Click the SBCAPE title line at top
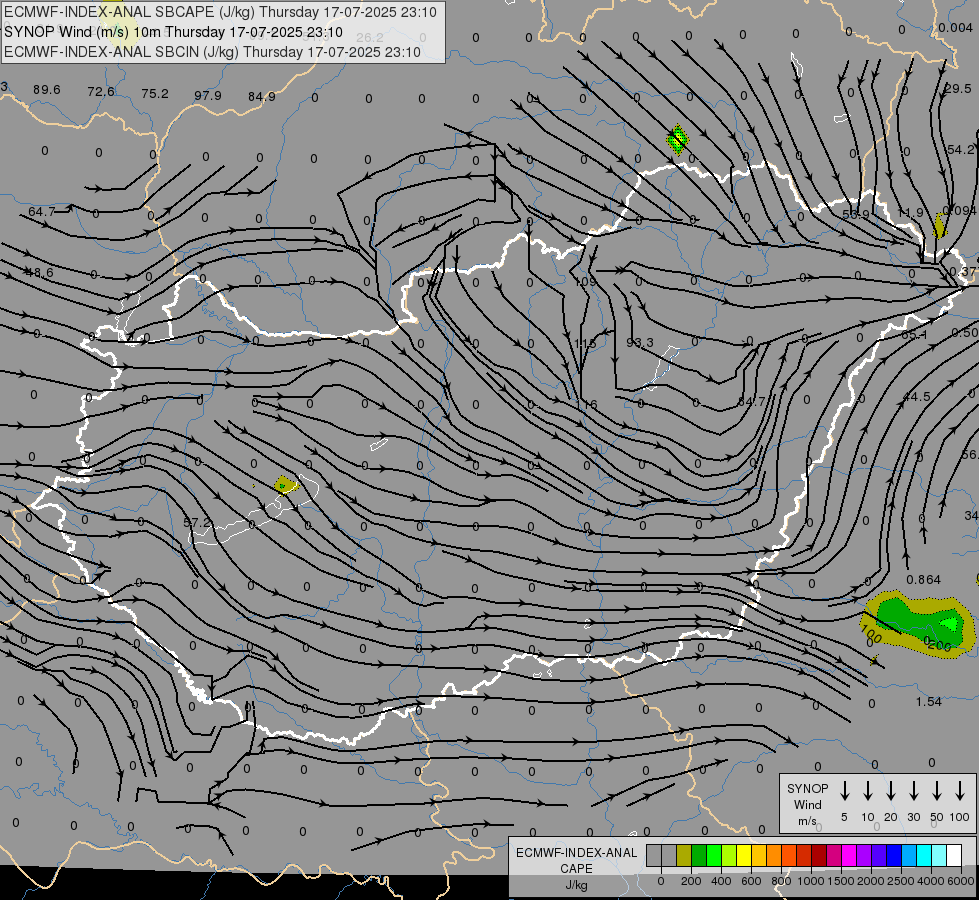The width and height of the screenshot is (979, 900). 220,12
